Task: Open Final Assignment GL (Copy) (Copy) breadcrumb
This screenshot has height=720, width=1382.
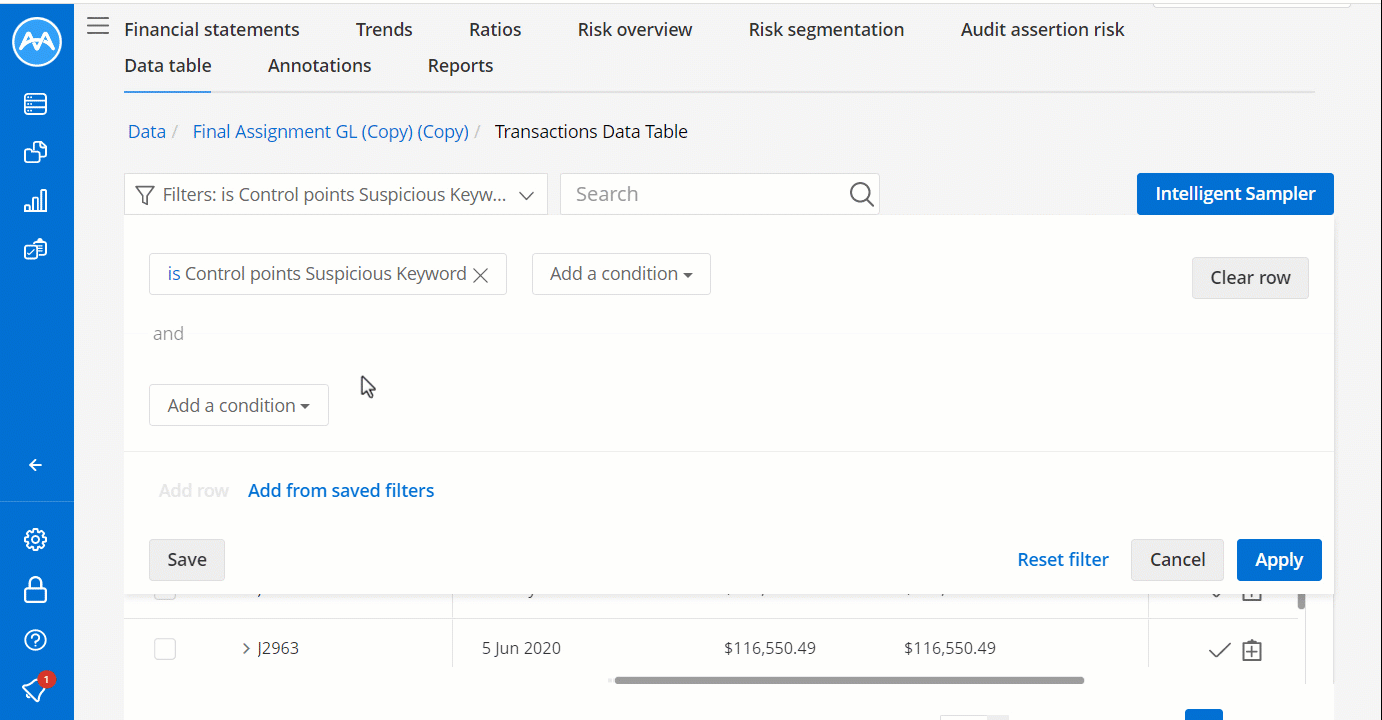Action: 331,131
